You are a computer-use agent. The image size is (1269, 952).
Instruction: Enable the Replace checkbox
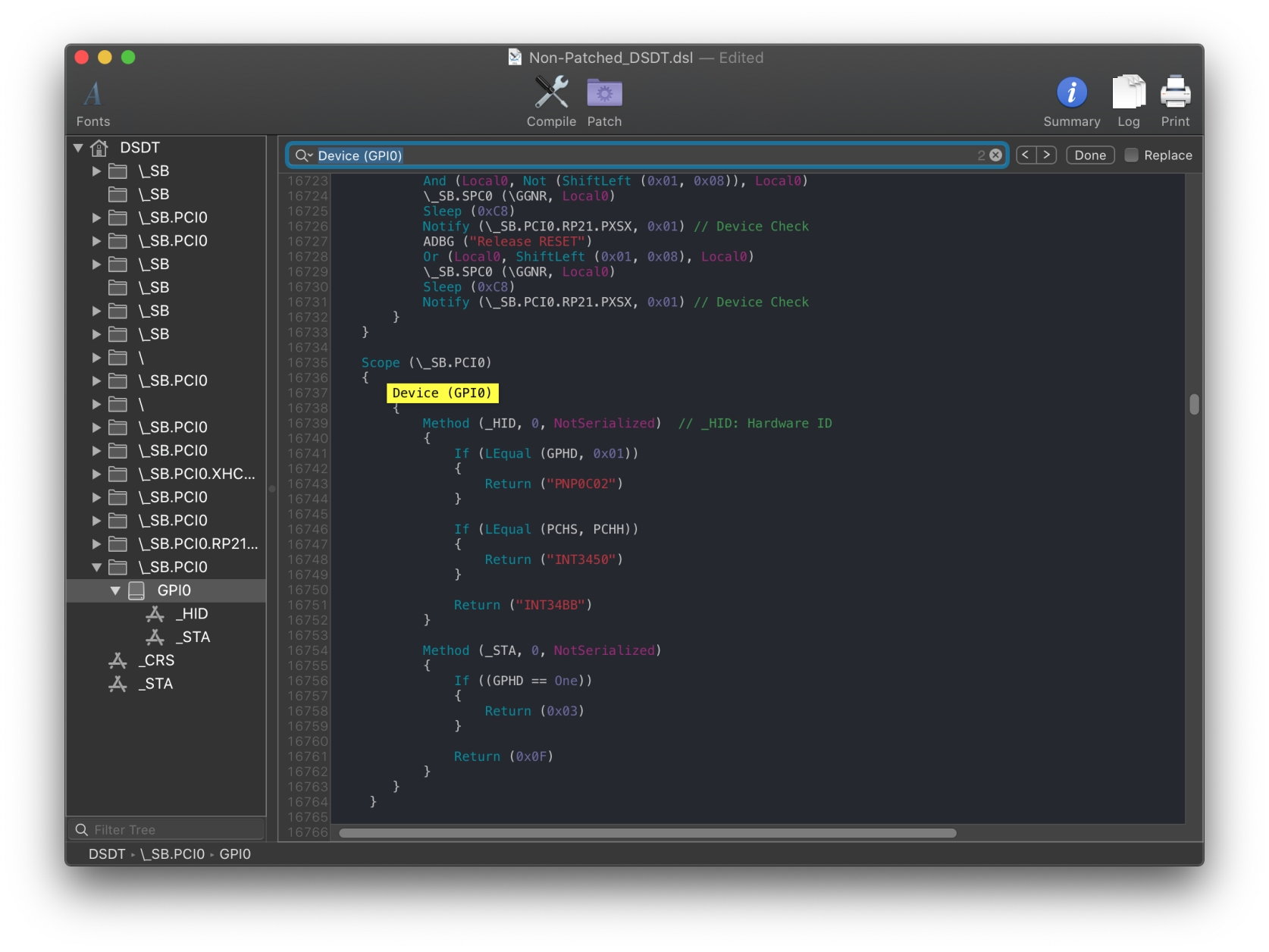(x=1131, y=155)
